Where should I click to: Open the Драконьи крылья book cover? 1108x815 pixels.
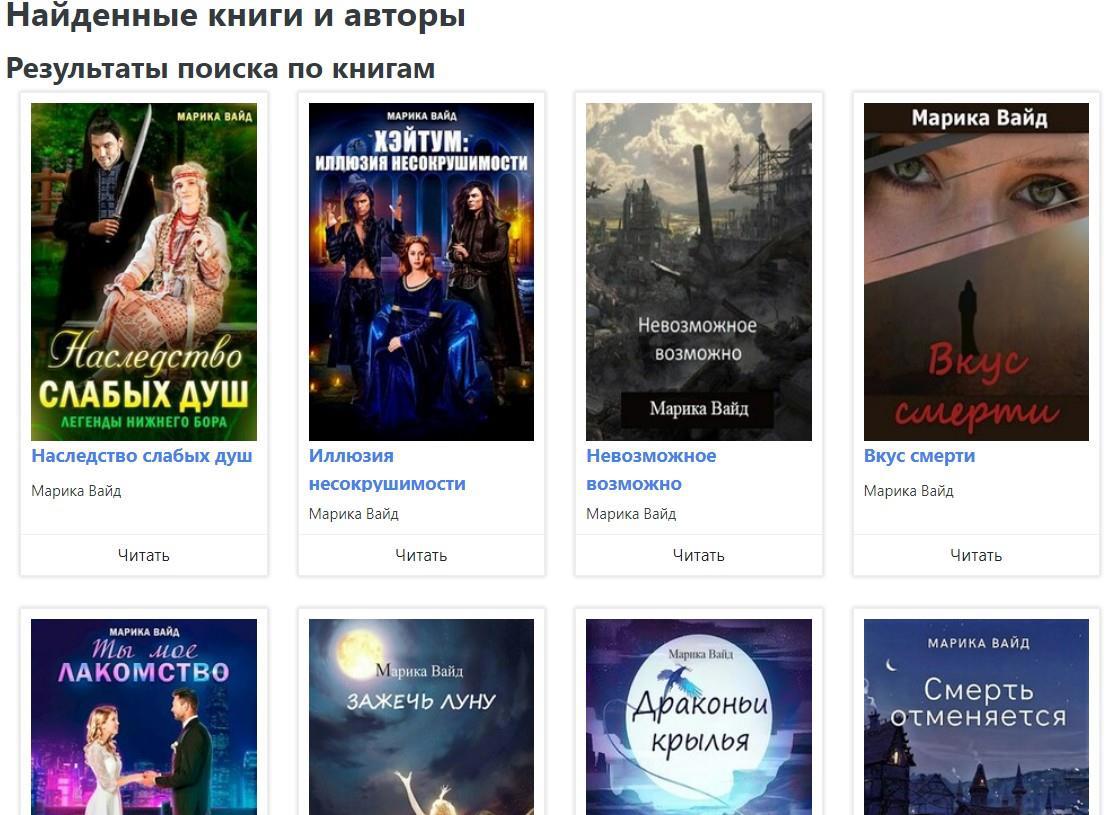(699, 717)
